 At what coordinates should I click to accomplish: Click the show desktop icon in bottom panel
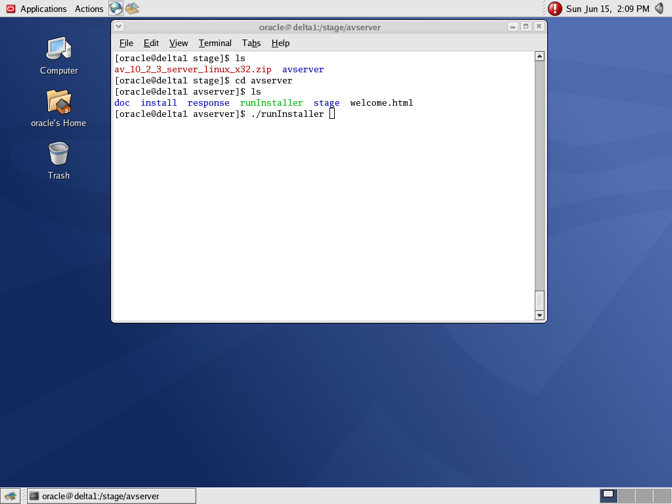pos(11,496)
